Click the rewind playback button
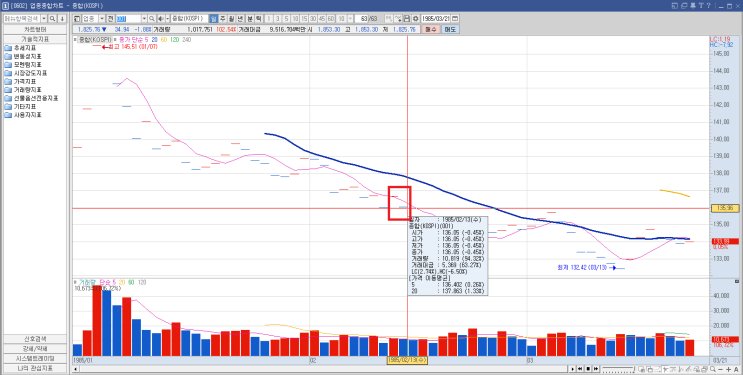Image resolution: width=743 pixels, height=375 pixels. pos(580,369)
